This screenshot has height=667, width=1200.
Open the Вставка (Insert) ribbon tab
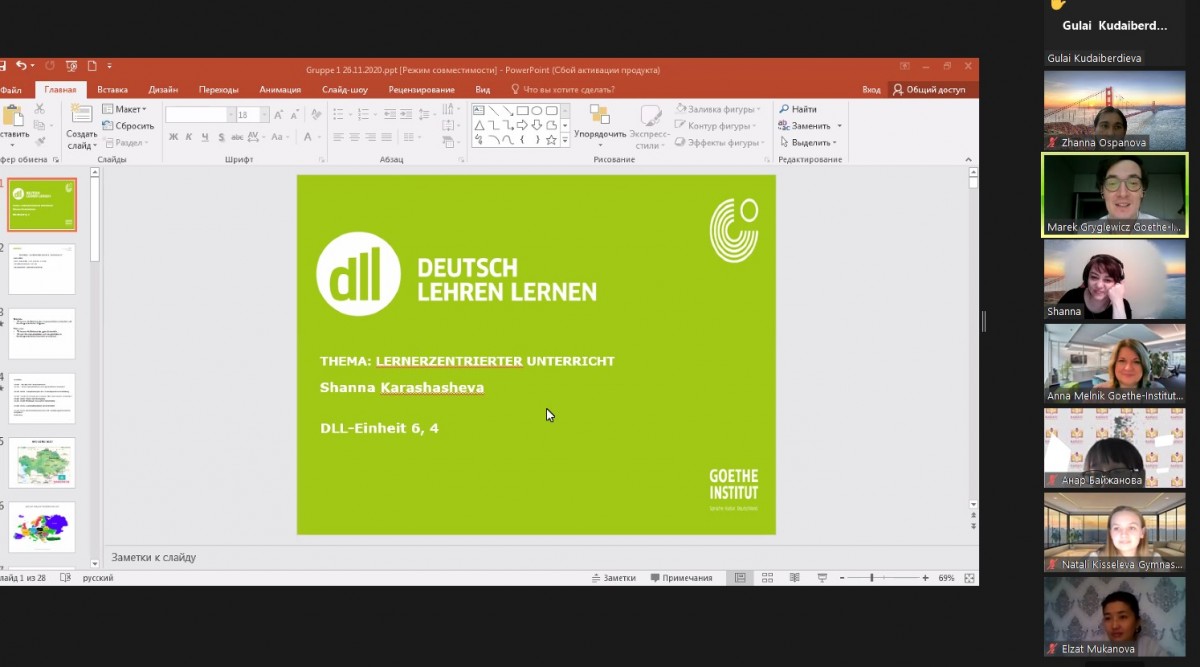pyautogui.click(x=112, y=90)
